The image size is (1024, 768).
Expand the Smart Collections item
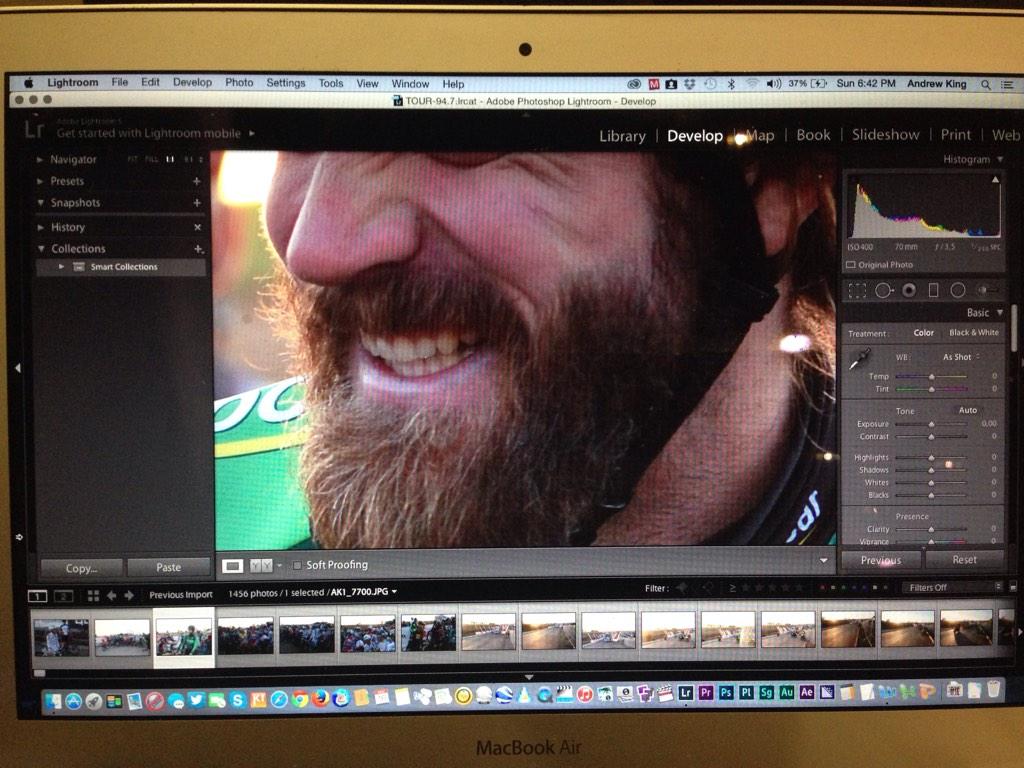(60, 266)
